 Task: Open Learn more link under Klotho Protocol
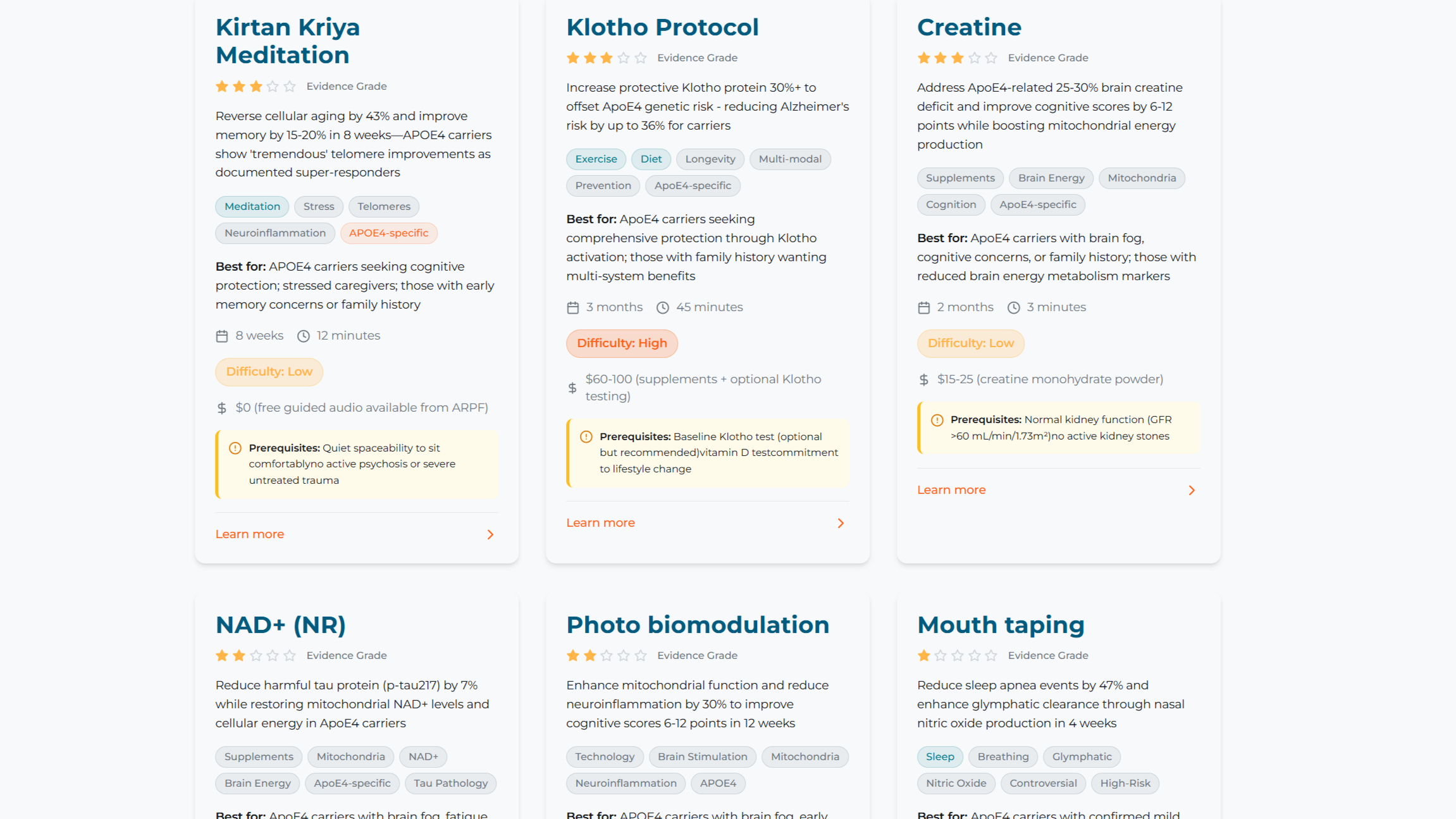[x=600, y=523]
